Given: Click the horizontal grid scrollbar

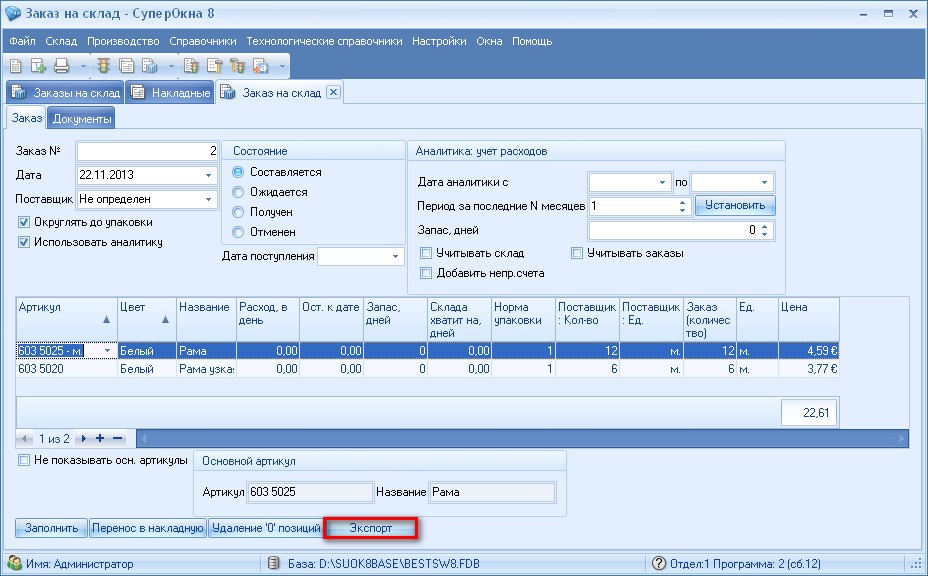Looking at the screenshot, I should (x=523, y=439).
